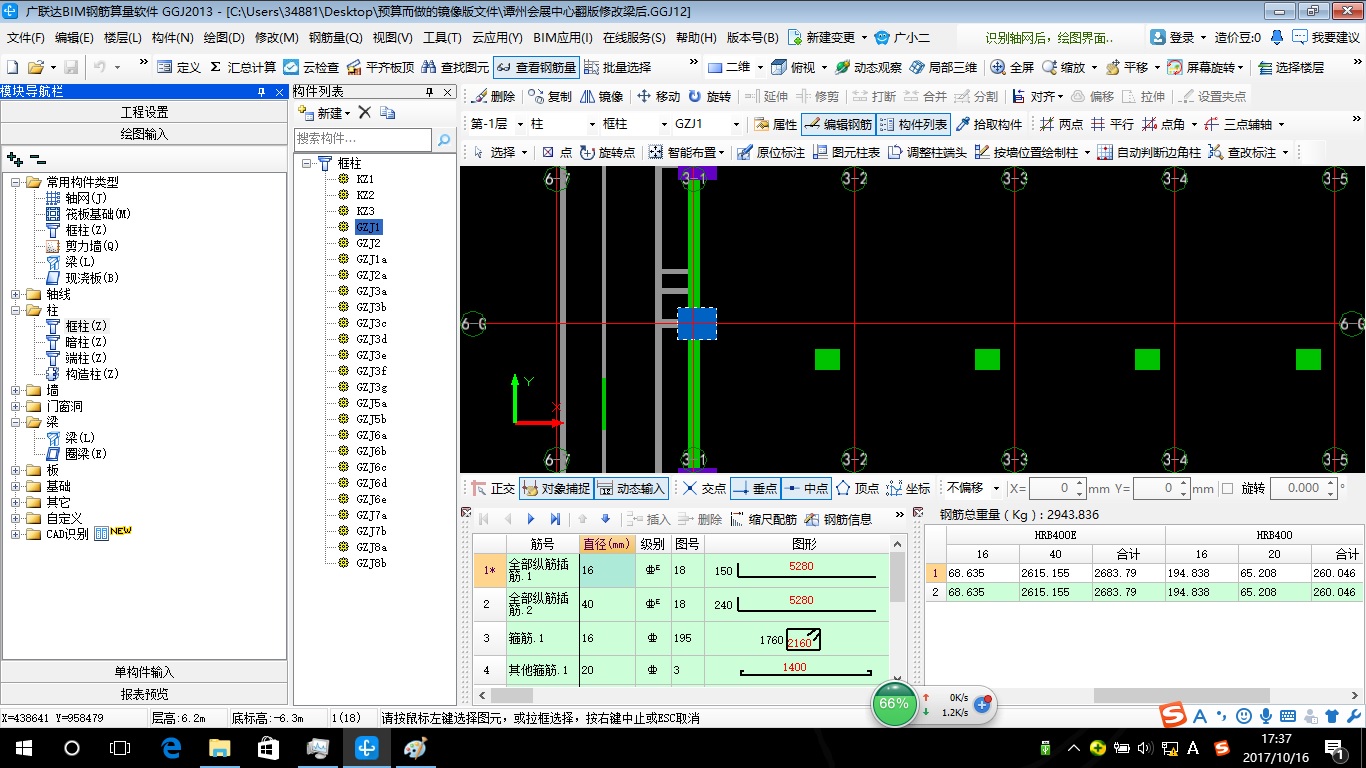The width and height of the screenshot is (1366, 768).
Task: Expand the 轴线 folder node
Action: 15,294
